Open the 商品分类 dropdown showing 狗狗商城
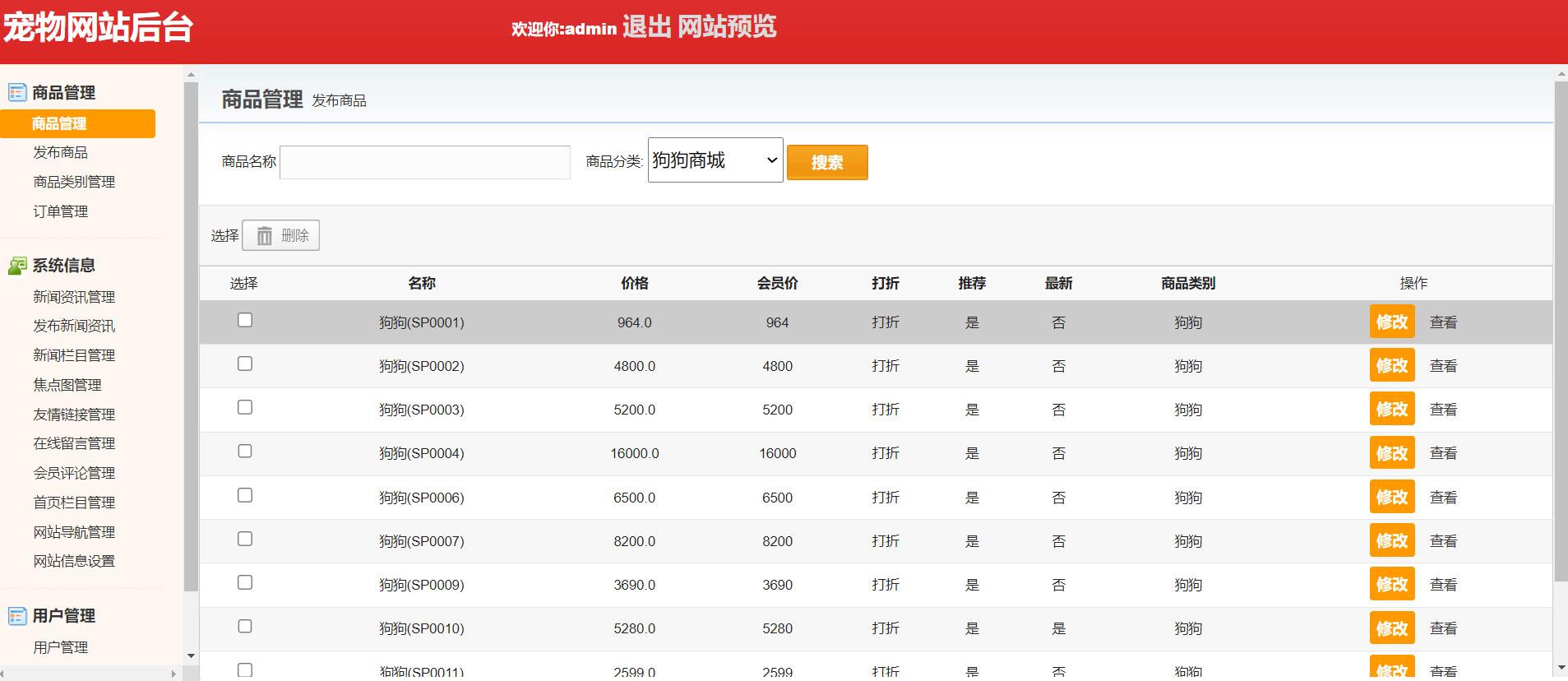The height and width of the screenshot is (681, 1568). coord(715,160)
